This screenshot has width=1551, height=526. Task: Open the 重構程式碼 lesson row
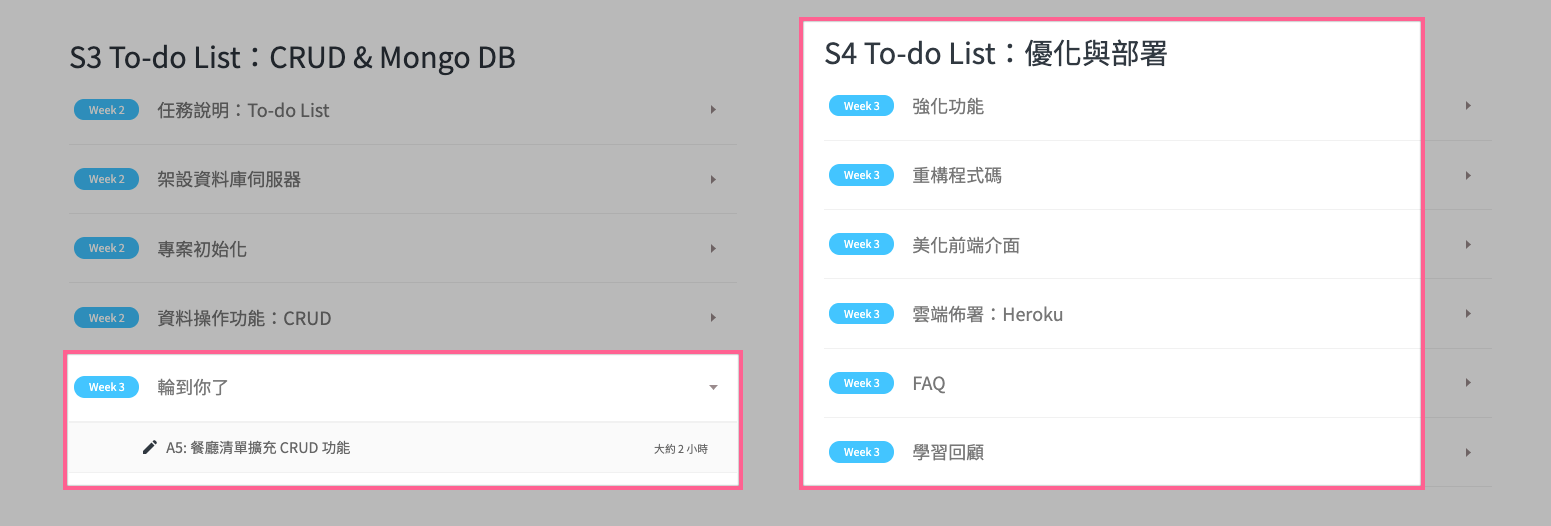coord(957,175)
